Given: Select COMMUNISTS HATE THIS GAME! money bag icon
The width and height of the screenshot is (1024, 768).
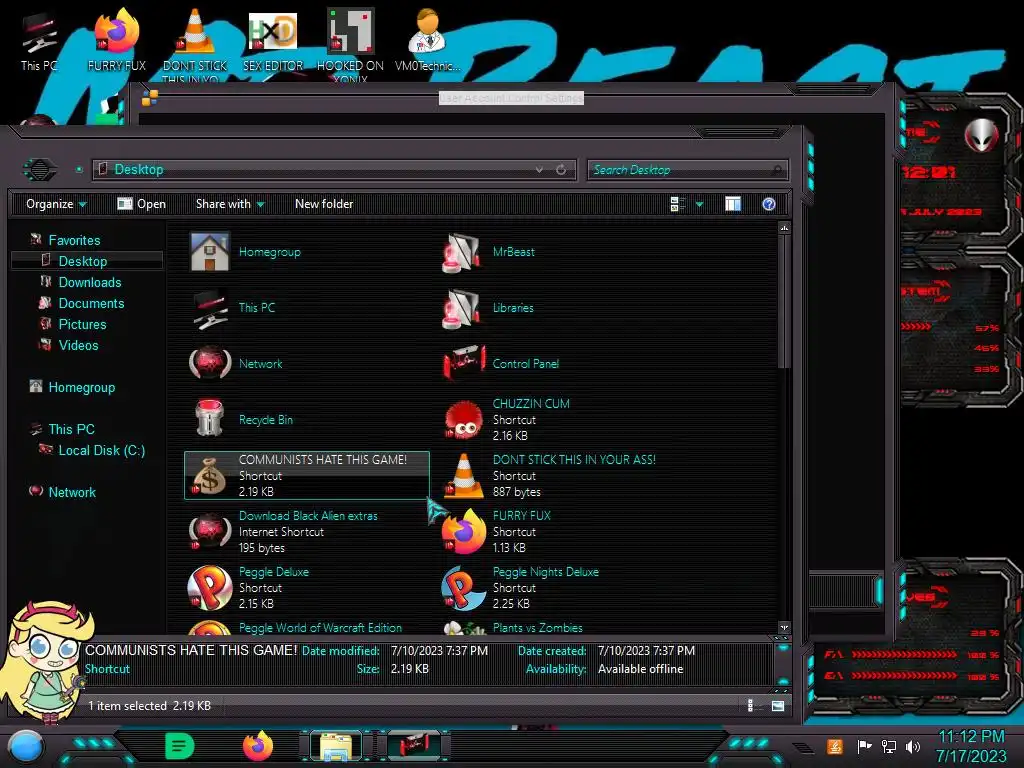Looking at the screenshot, I should [x=209, y=475].
